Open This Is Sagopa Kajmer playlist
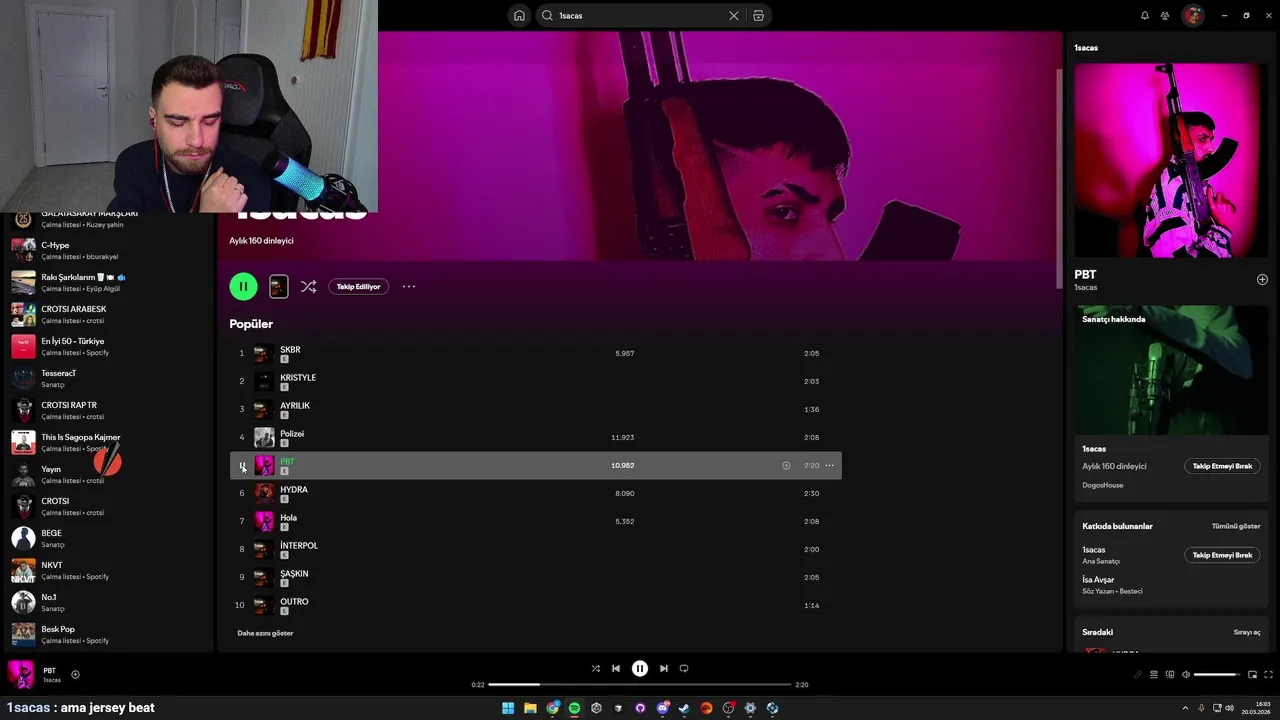The height and width of the screenshot is (720, 1280). pos(110,442)
